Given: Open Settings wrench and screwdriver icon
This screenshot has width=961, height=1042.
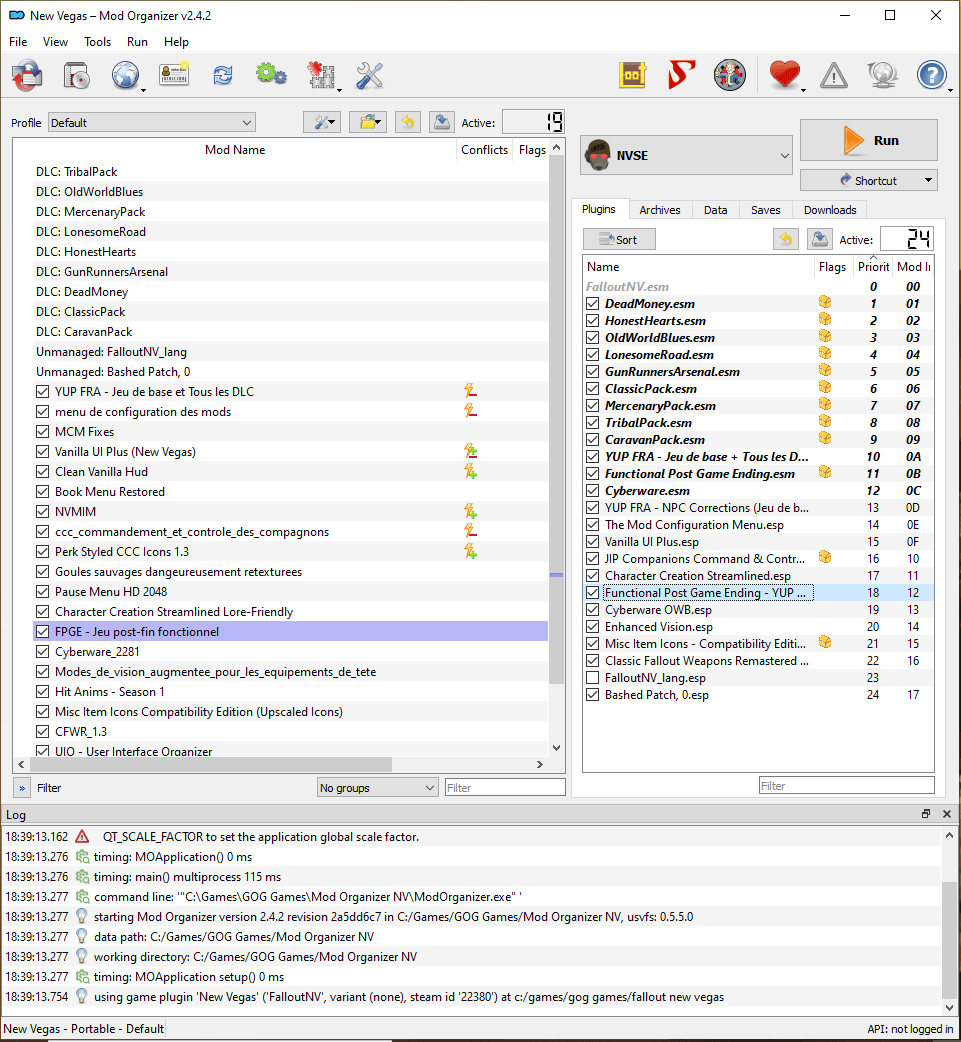Looking at the screenshot, I should (370, 75).
